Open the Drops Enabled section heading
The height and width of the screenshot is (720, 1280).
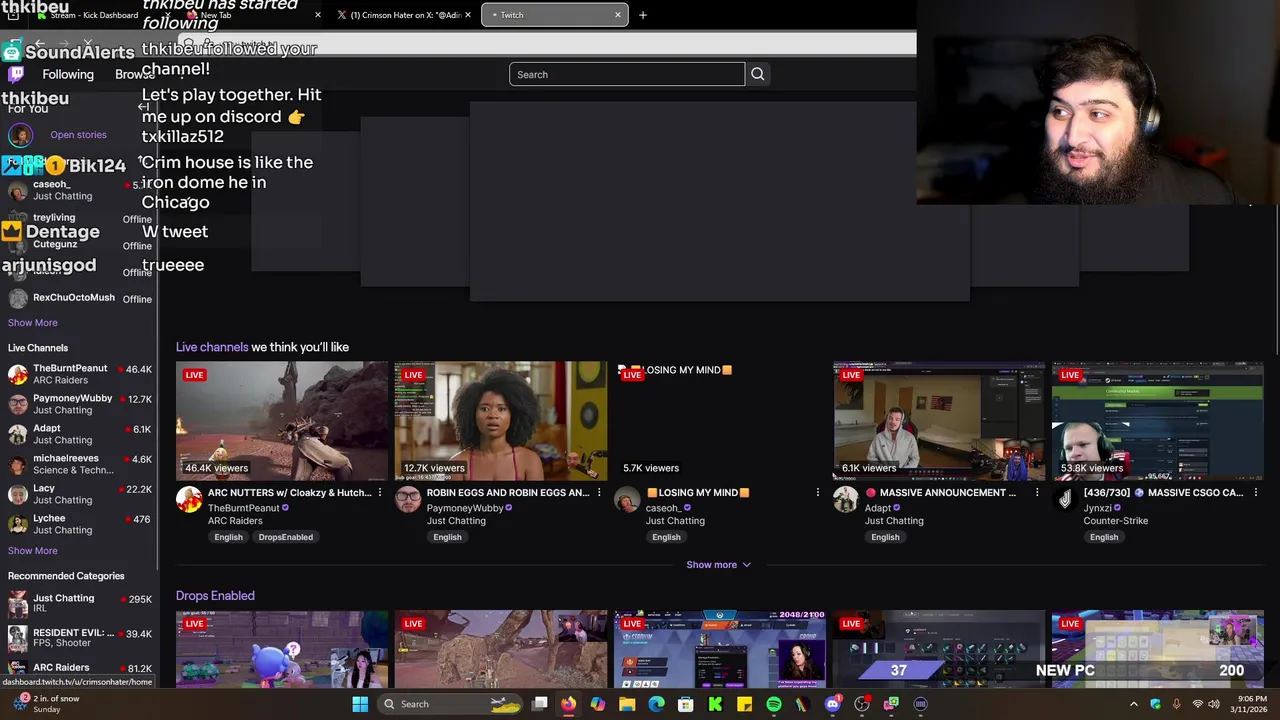point(215,596)
